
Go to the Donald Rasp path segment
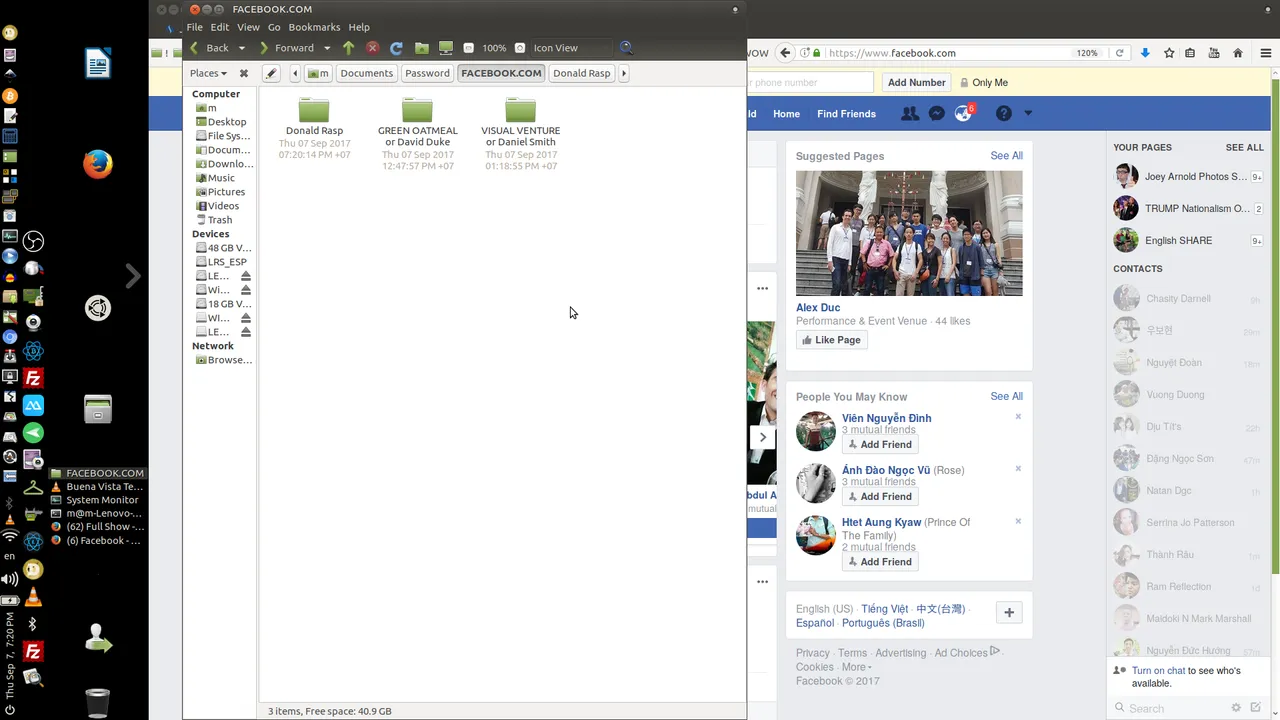[x=581, y=73]
